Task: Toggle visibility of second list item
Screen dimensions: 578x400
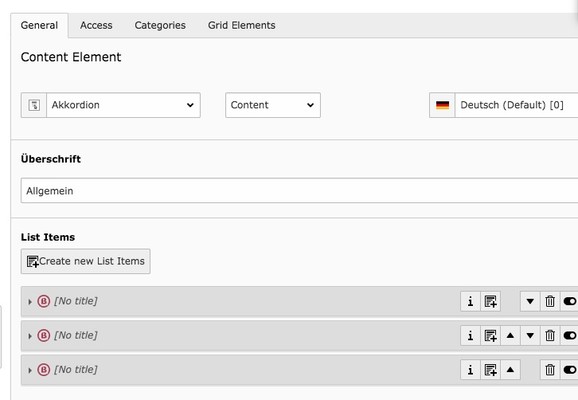Action: (570, 335)
